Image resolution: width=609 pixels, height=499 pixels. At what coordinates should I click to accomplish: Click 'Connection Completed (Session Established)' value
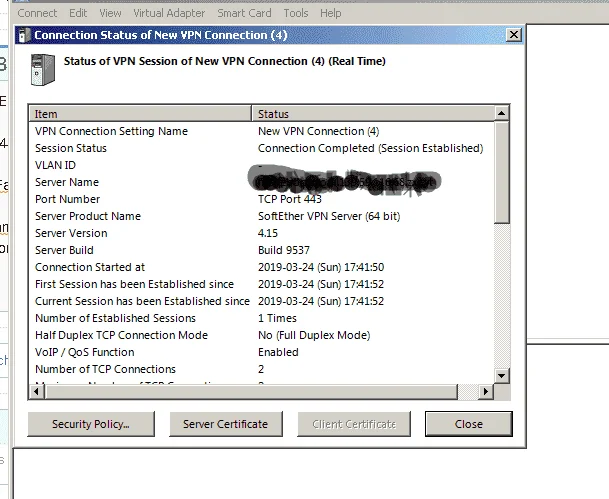371,148
